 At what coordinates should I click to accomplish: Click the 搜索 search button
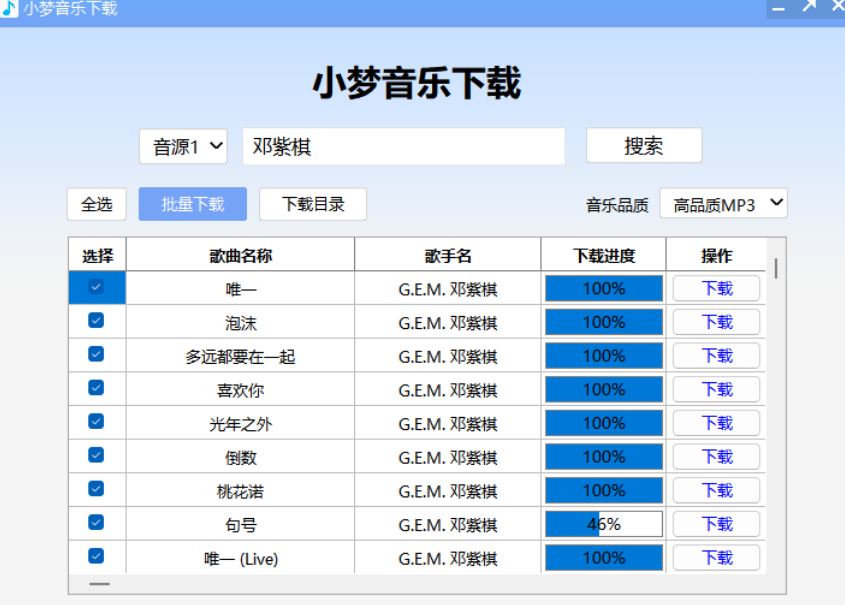643,145
